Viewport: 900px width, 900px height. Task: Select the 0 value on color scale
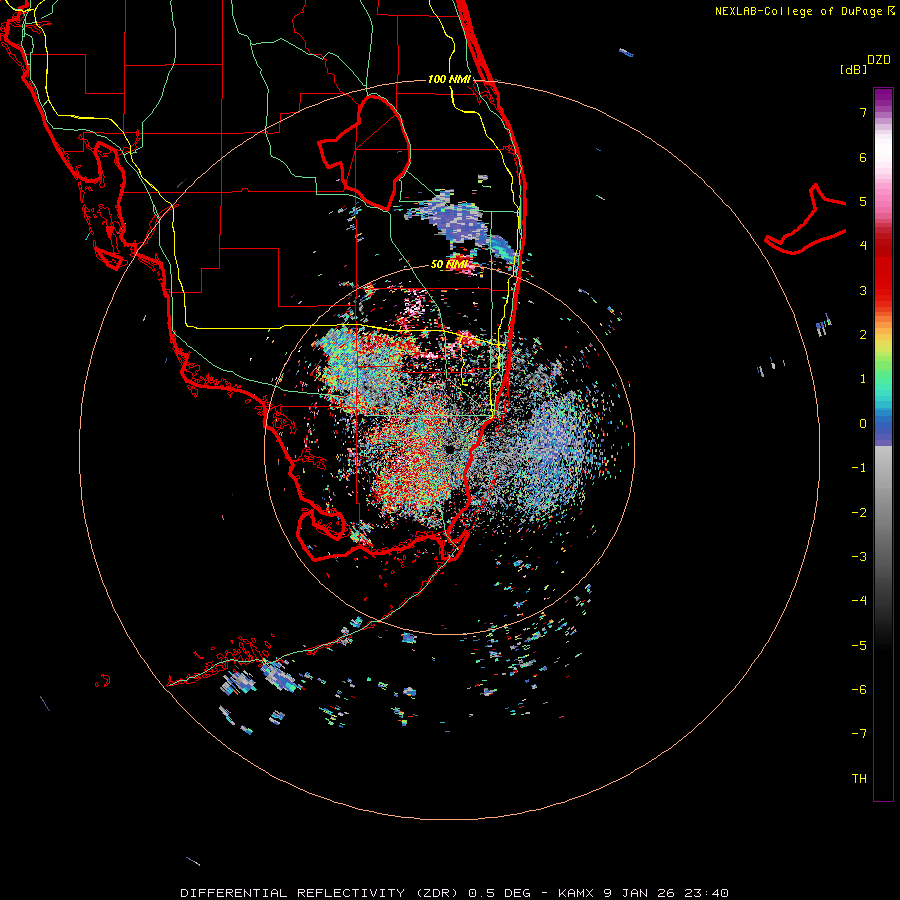pos(862,424)
